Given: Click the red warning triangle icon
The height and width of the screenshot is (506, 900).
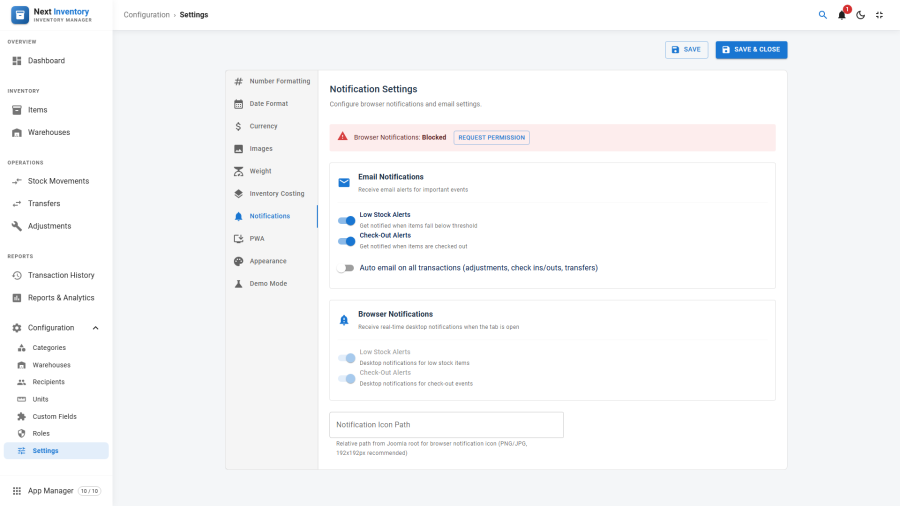Looking at the screenshot, I should (343, 137).
